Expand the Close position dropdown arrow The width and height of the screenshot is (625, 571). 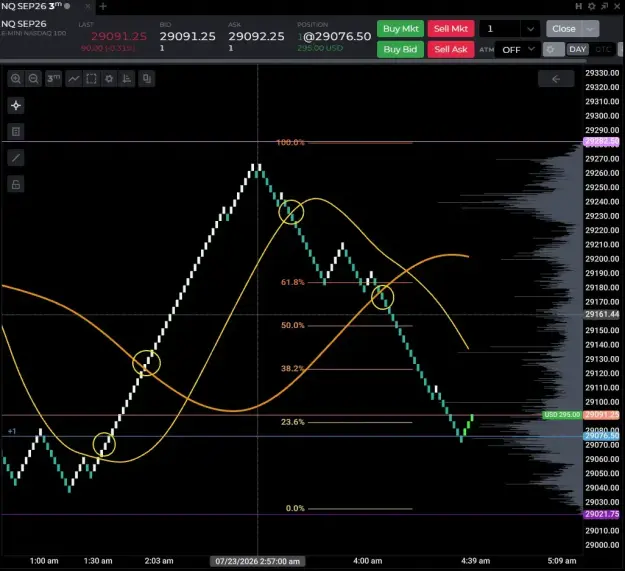pyautogui.click(x=590, y=29)
